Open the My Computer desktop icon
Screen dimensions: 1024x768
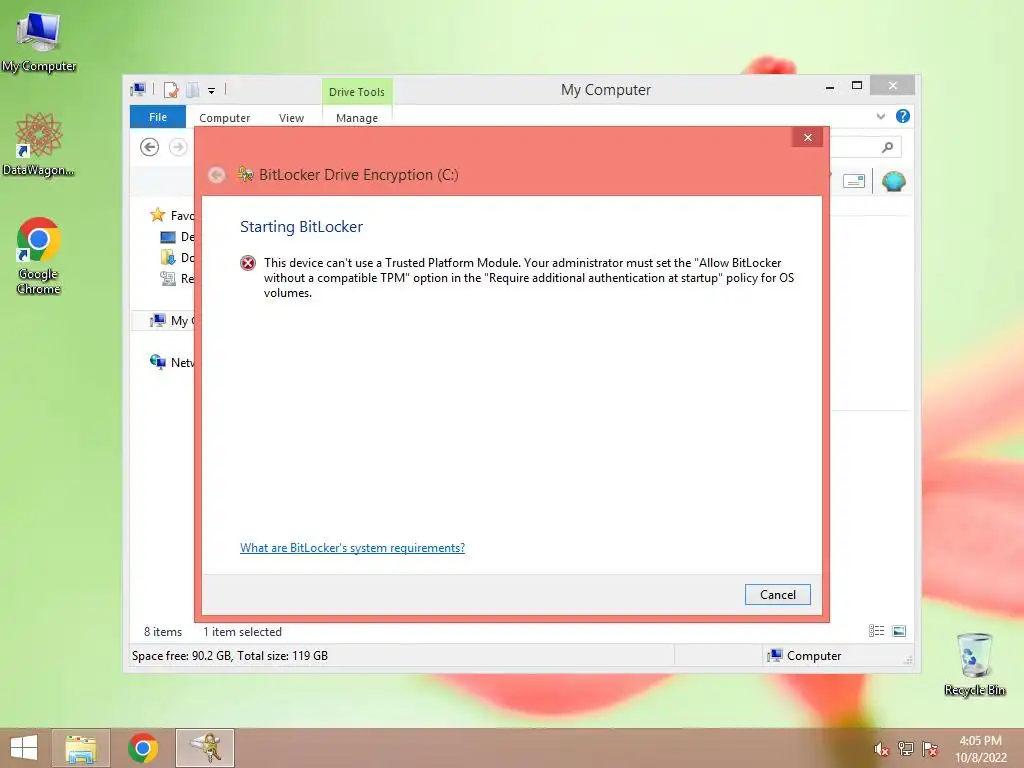tap(39, 40)
